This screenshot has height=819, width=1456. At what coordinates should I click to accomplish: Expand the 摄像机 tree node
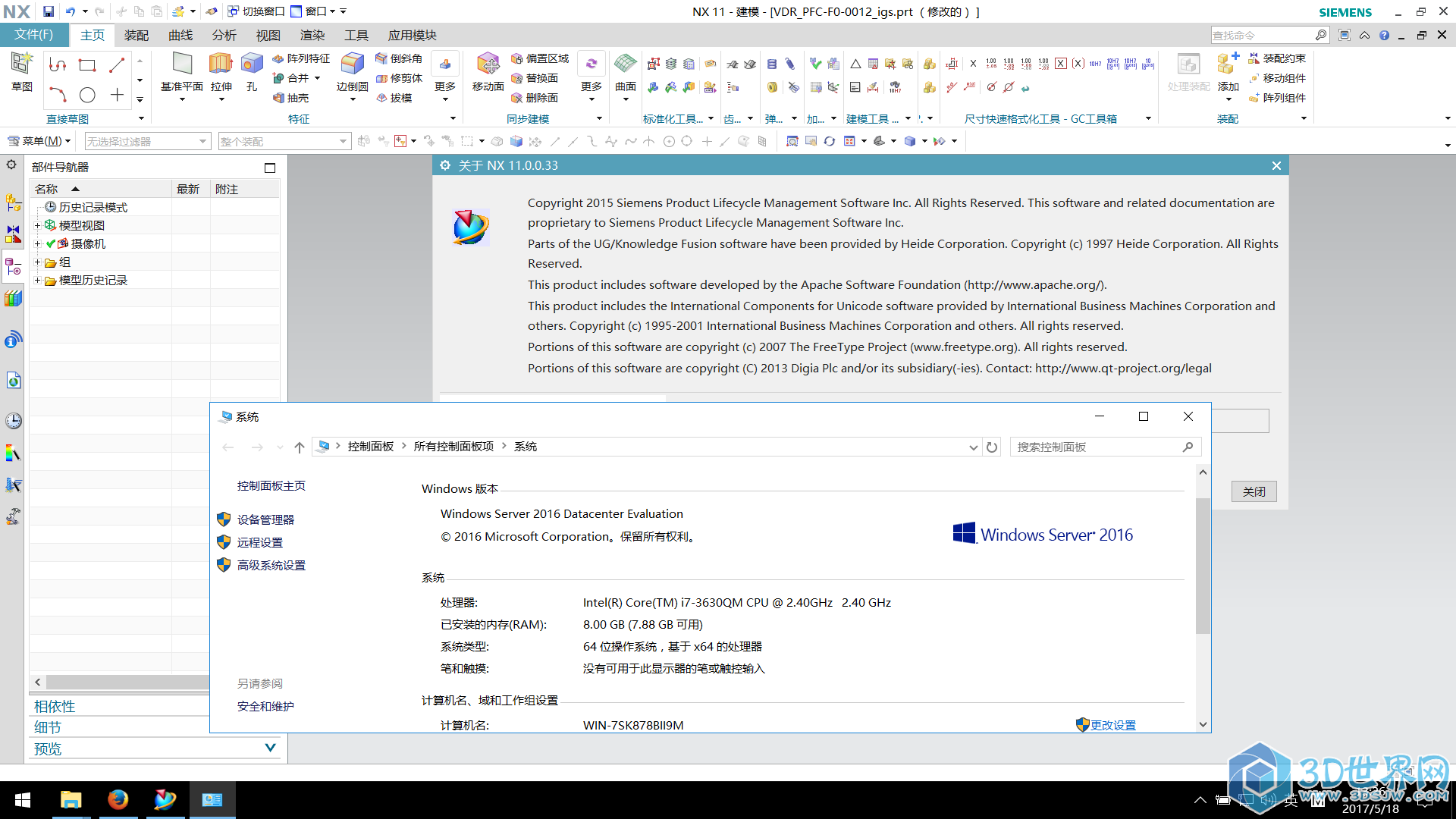(x=37, y=243)
